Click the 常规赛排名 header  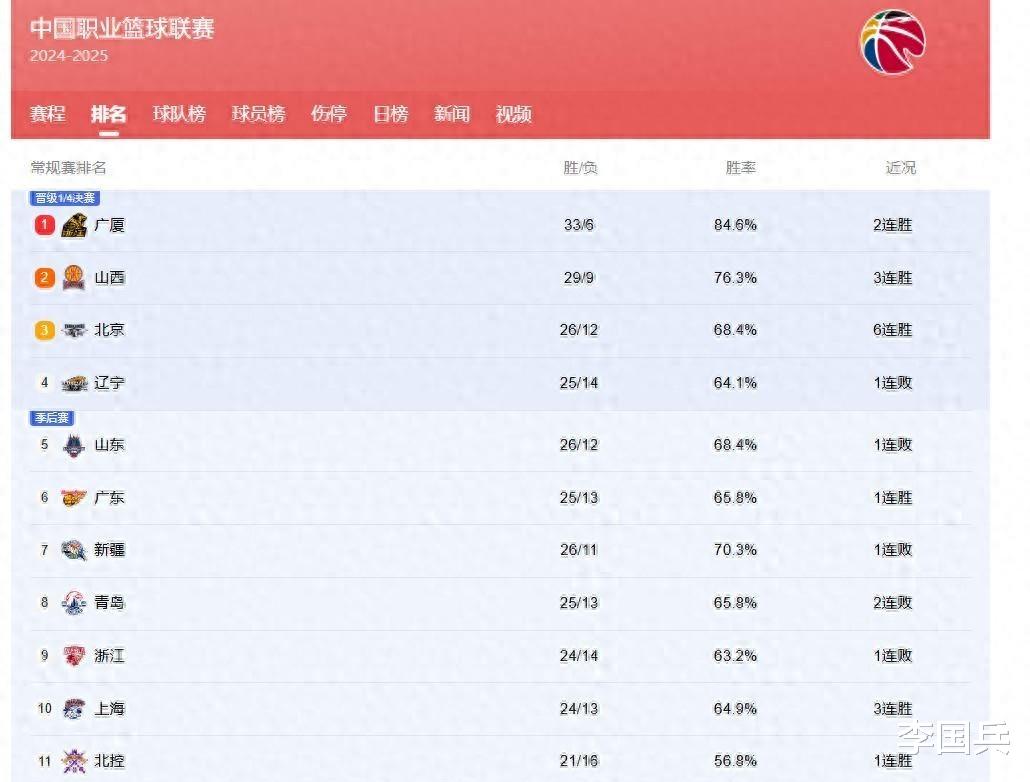(68, 168)
